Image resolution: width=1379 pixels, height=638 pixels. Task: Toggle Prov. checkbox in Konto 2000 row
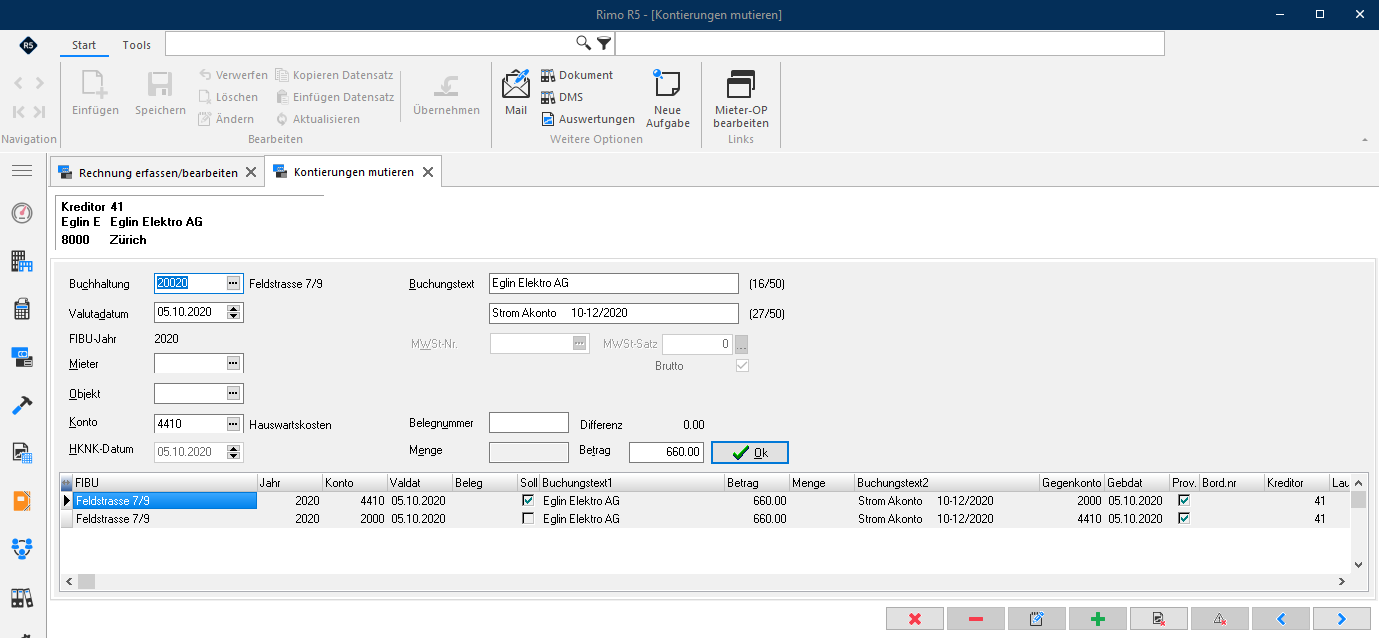point(1184,519)
